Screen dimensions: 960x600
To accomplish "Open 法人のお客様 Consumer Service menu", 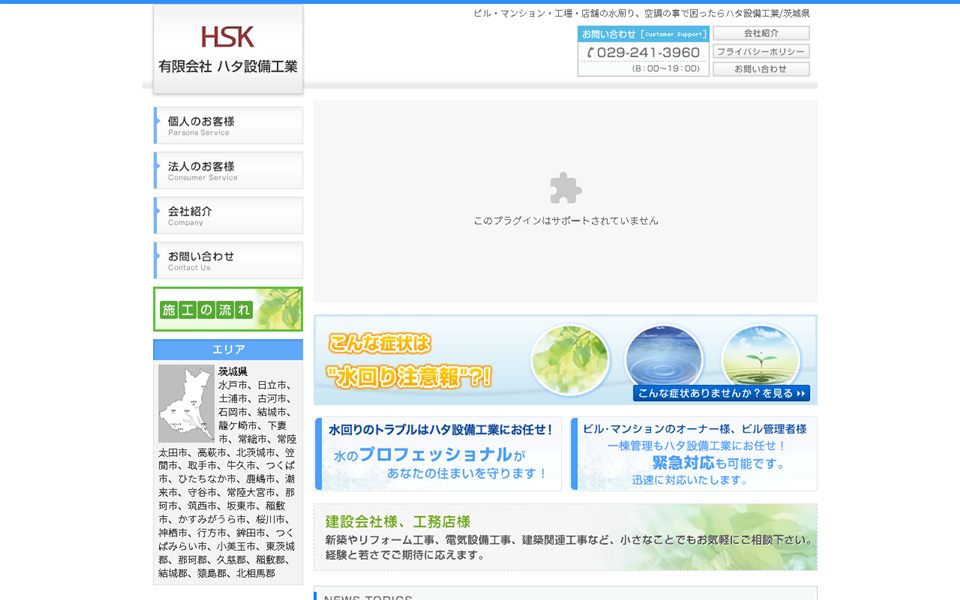I will click(228, 170).
